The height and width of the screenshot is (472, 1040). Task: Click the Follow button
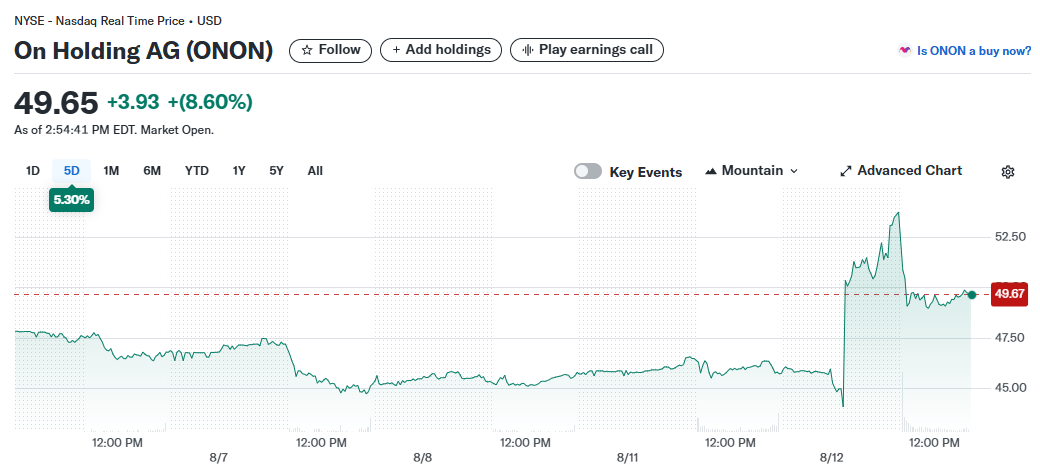(x=330, y=50)
